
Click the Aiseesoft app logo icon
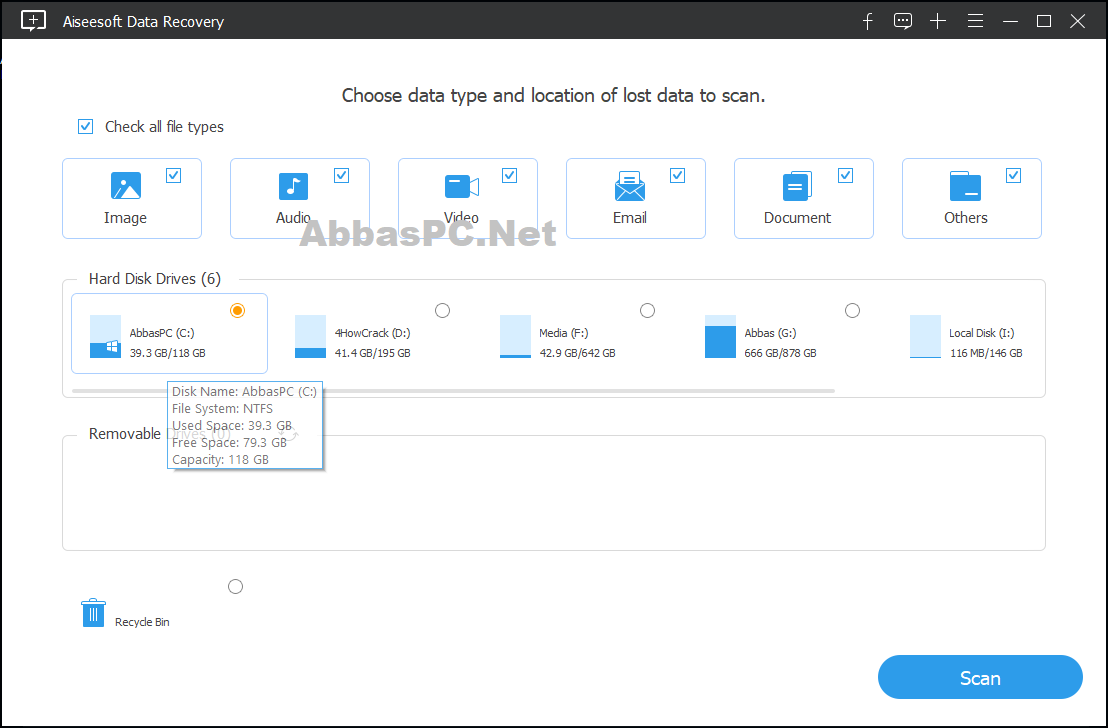[x=33, y=21]
